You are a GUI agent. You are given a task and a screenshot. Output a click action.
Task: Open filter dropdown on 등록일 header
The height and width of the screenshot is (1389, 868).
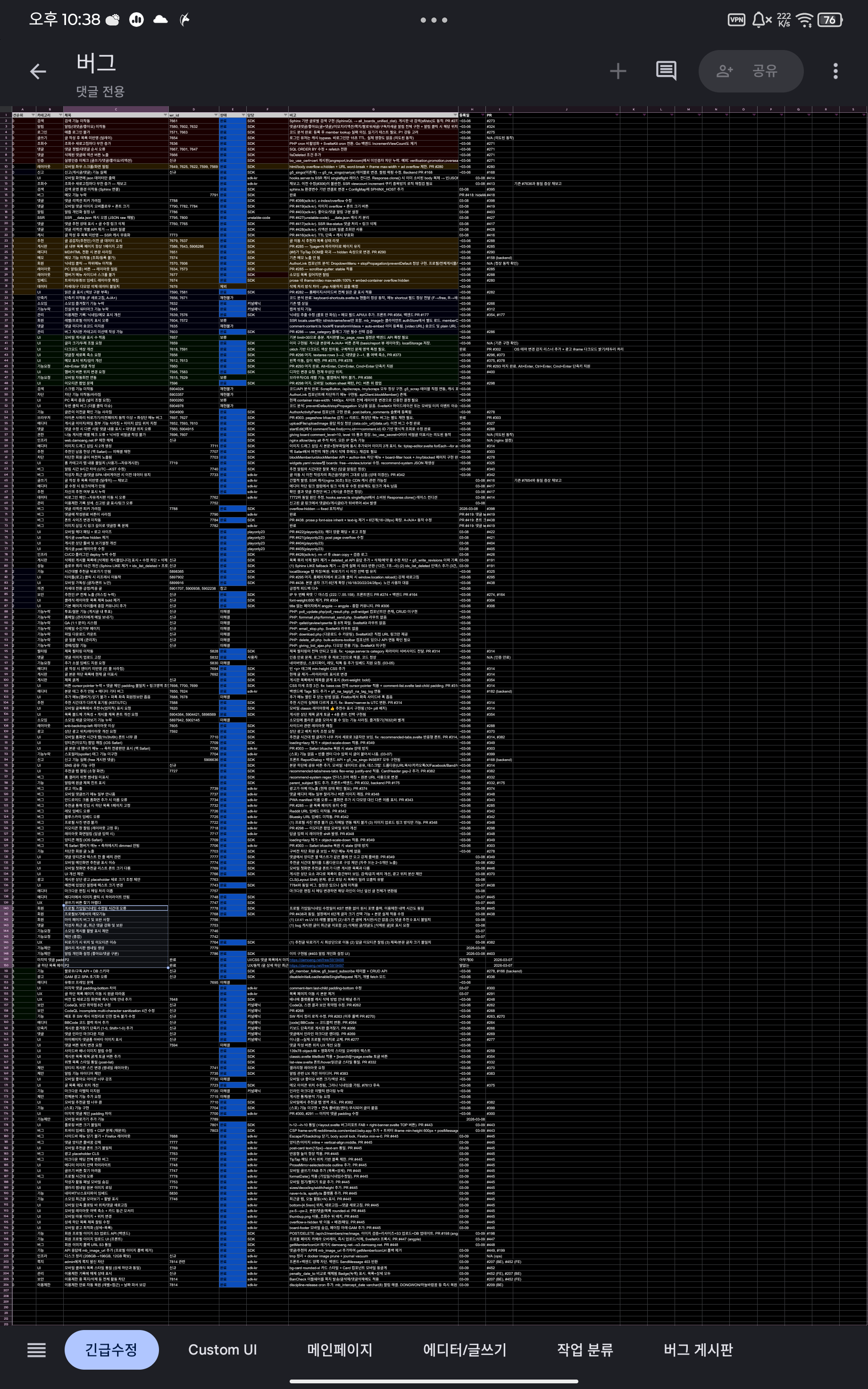click(482, 116)
